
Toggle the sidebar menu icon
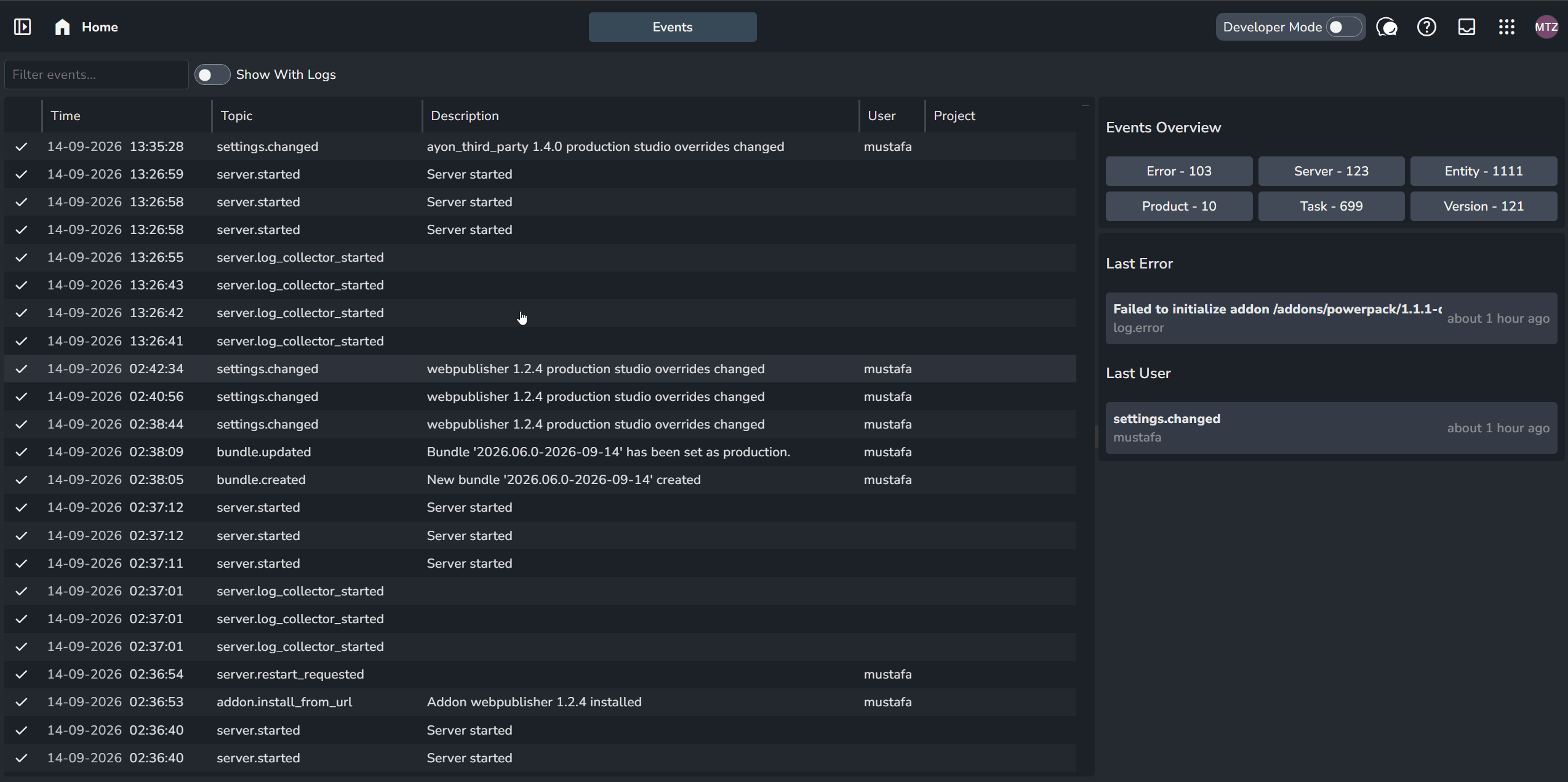22,26
